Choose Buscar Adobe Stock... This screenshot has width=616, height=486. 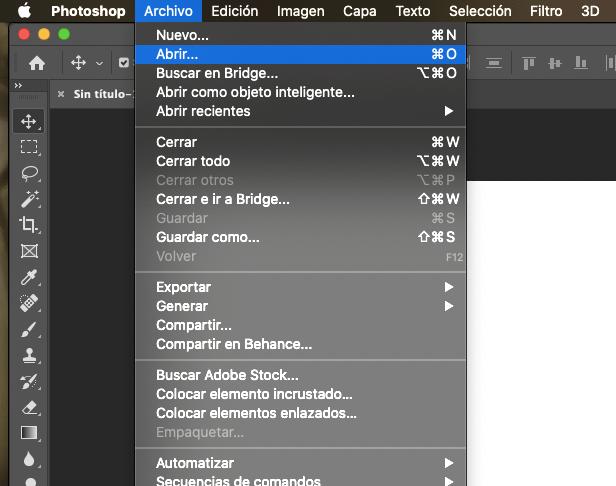point(301,375)
